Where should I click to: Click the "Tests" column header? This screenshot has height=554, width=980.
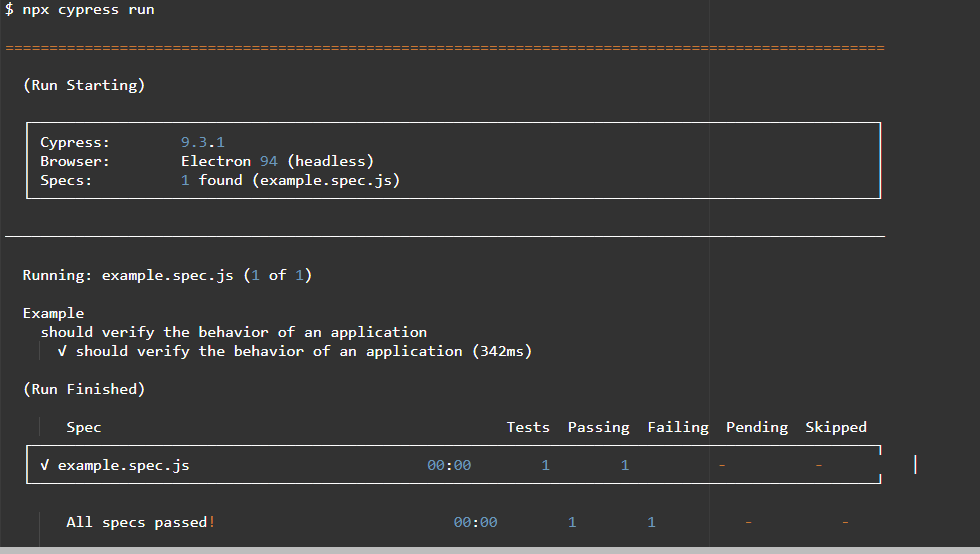(x=528, y=427)
